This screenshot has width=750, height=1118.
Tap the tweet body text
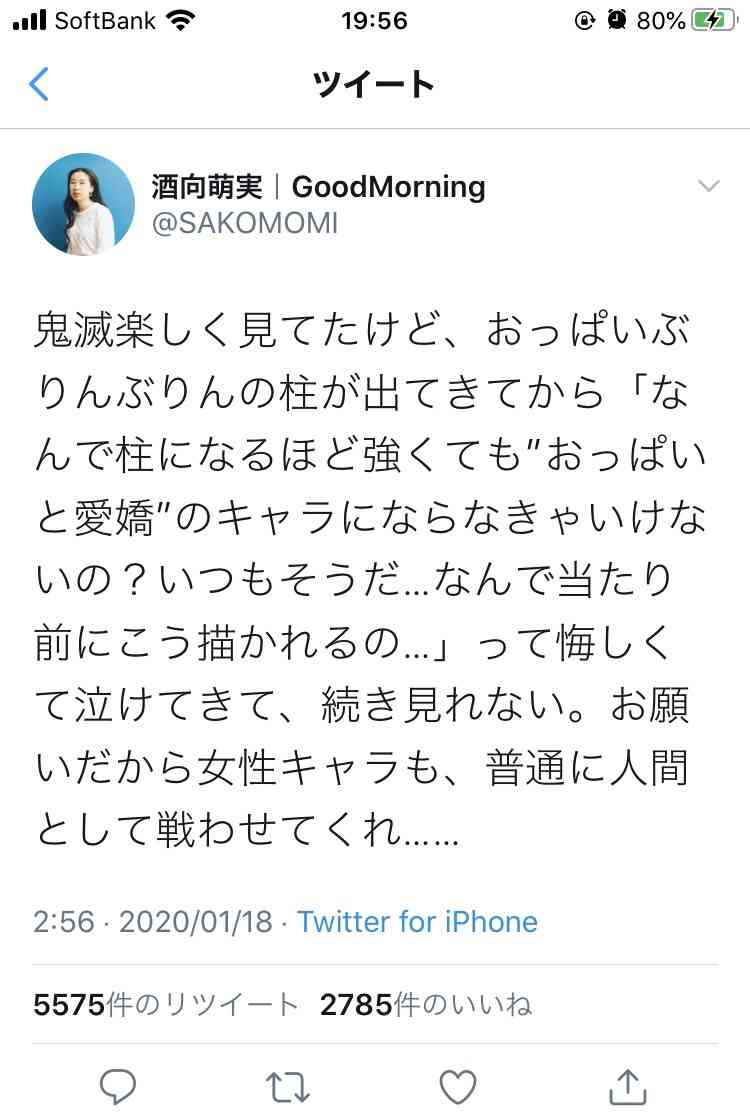(370, 579)
